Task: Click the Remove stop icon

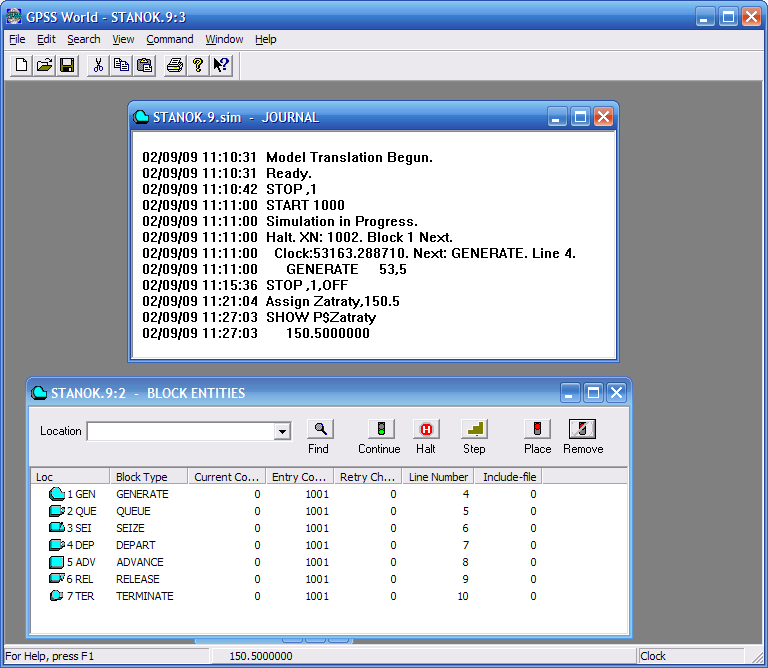Action: coord(582,429)
